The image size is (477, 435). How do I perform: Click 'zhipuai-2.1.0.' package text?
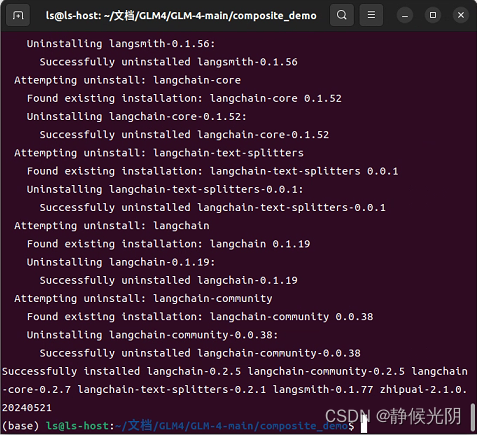424,389
